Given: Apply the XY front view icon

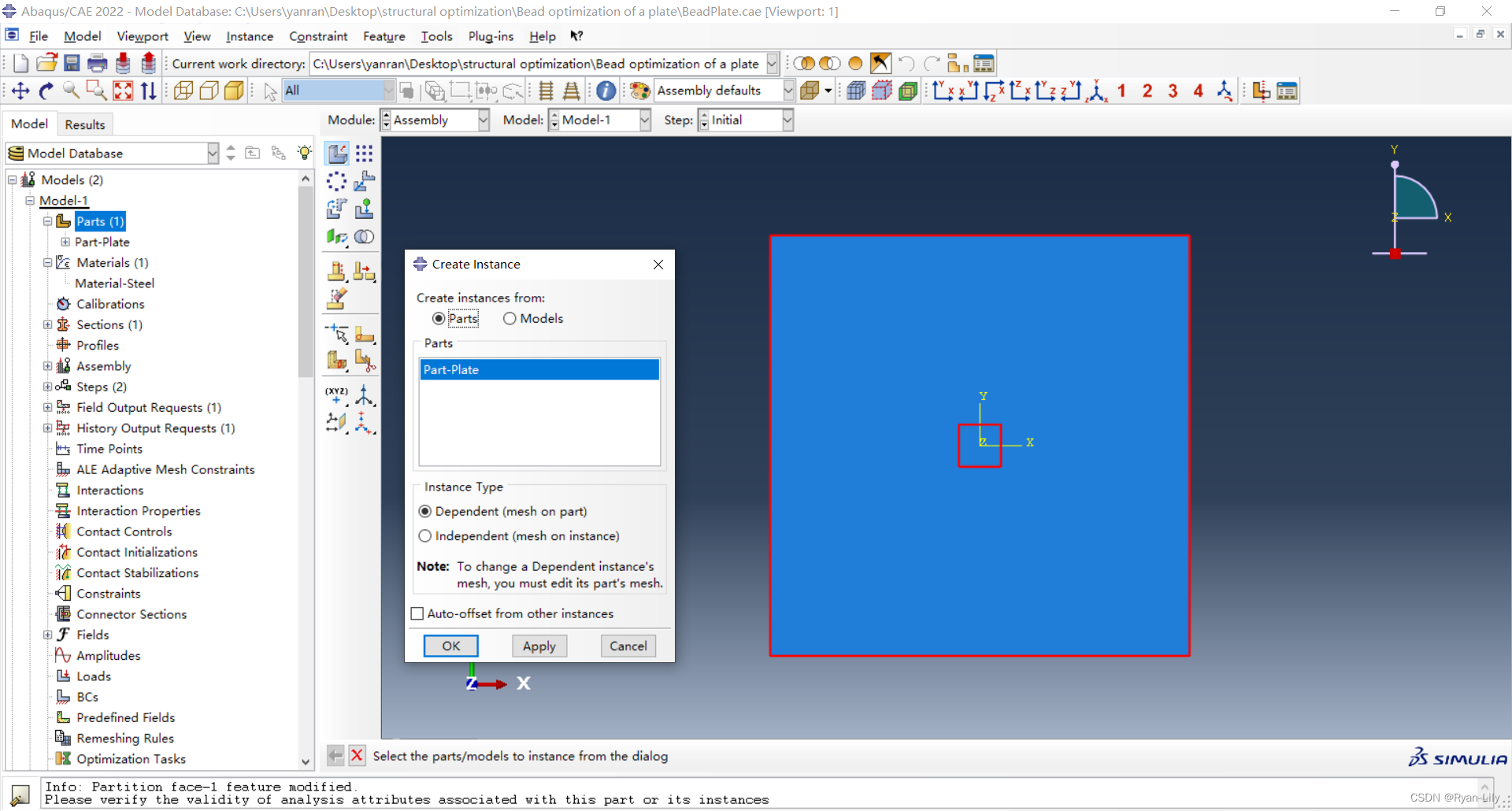Looking at the screenshot, I should [x=943, y=91].
